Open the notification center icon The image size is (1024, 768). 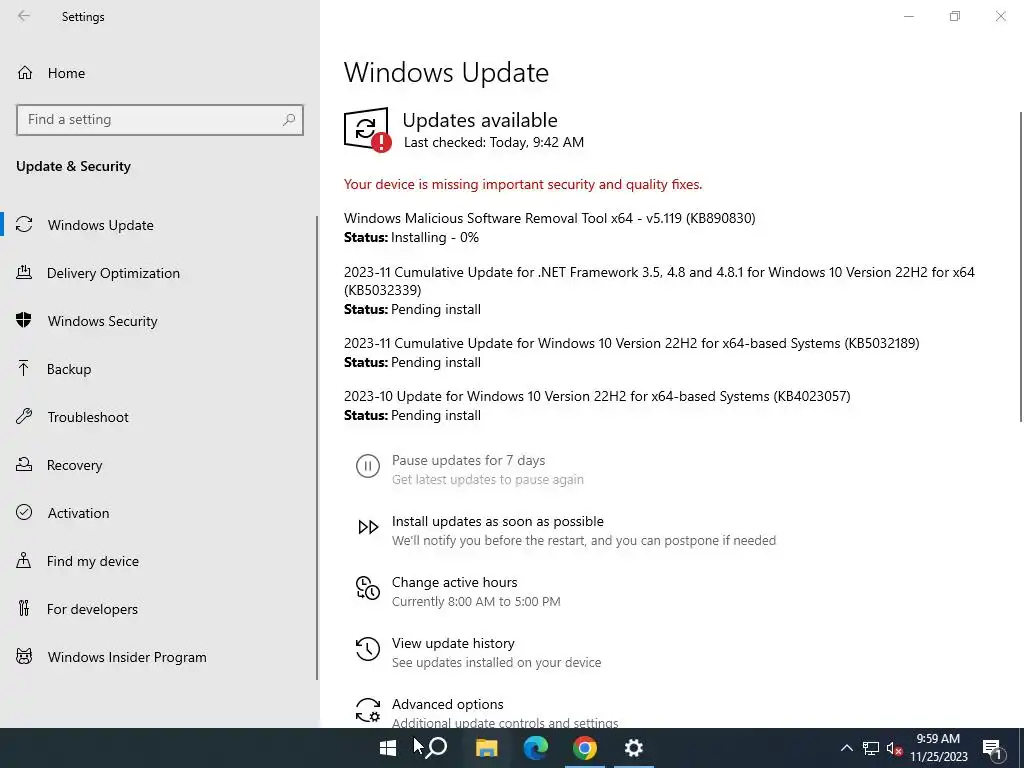(x=992, y=749)
